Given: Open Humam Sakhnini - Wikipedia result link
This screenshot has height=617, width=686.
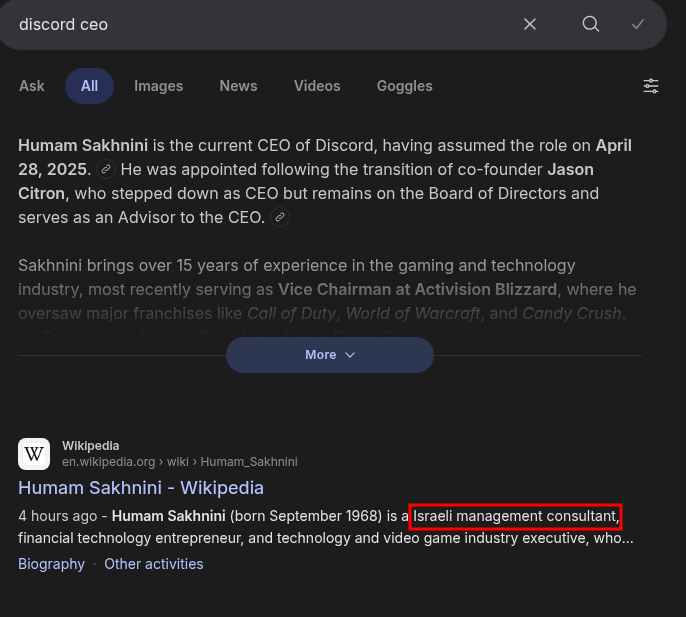Looking at the screenshot, I should [x=141, y=487].
